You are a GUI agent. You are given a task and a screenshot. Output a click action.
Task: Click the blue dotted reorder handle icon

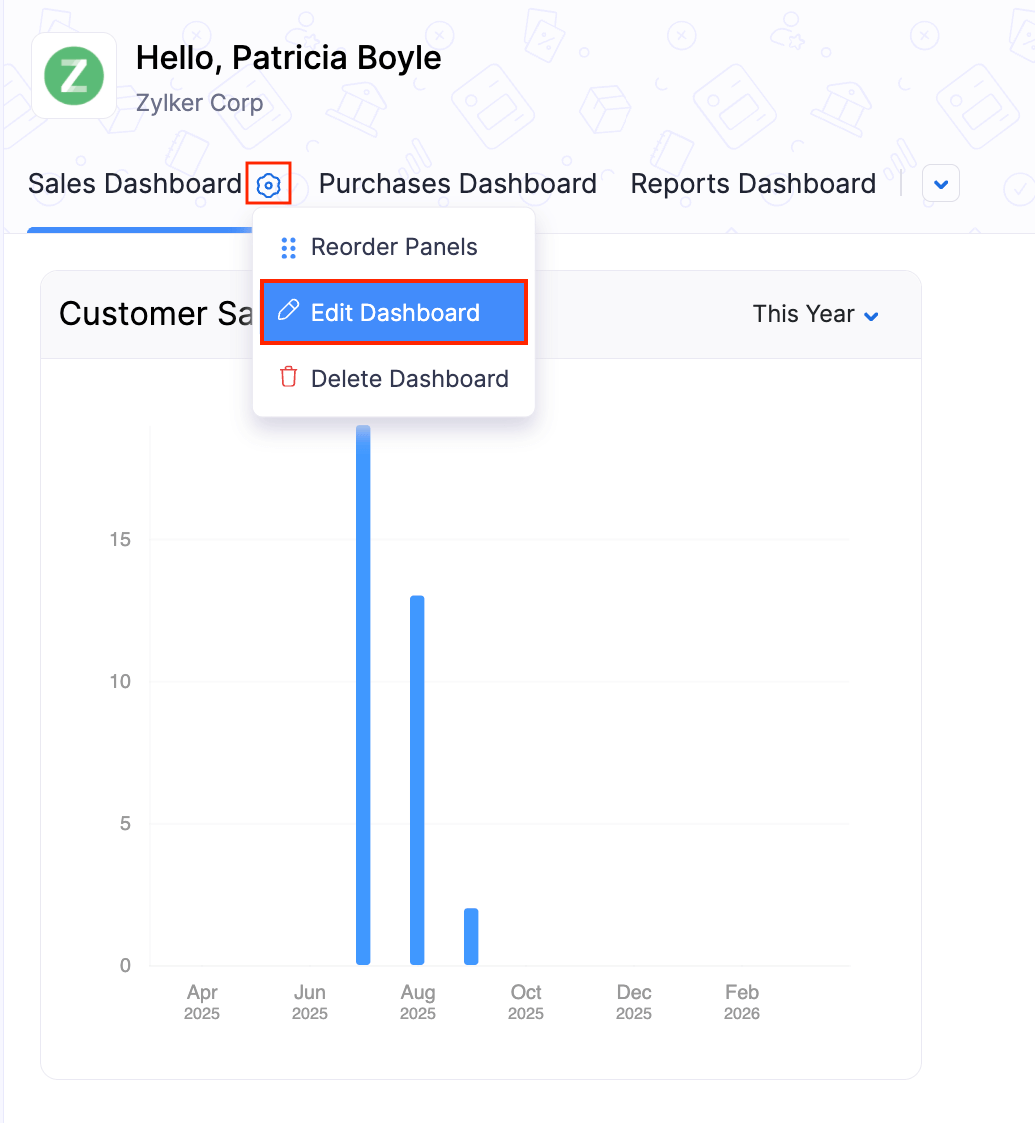[x=288, y=247]
